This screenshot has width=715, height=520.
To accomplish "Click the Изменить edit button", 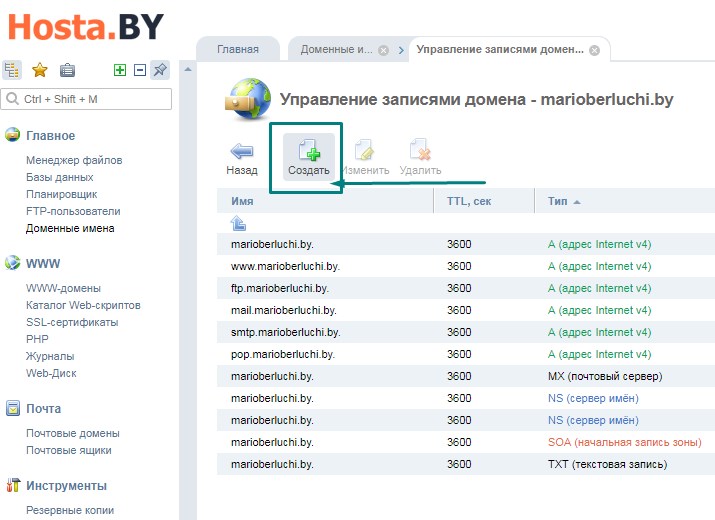I will point(365,158).
